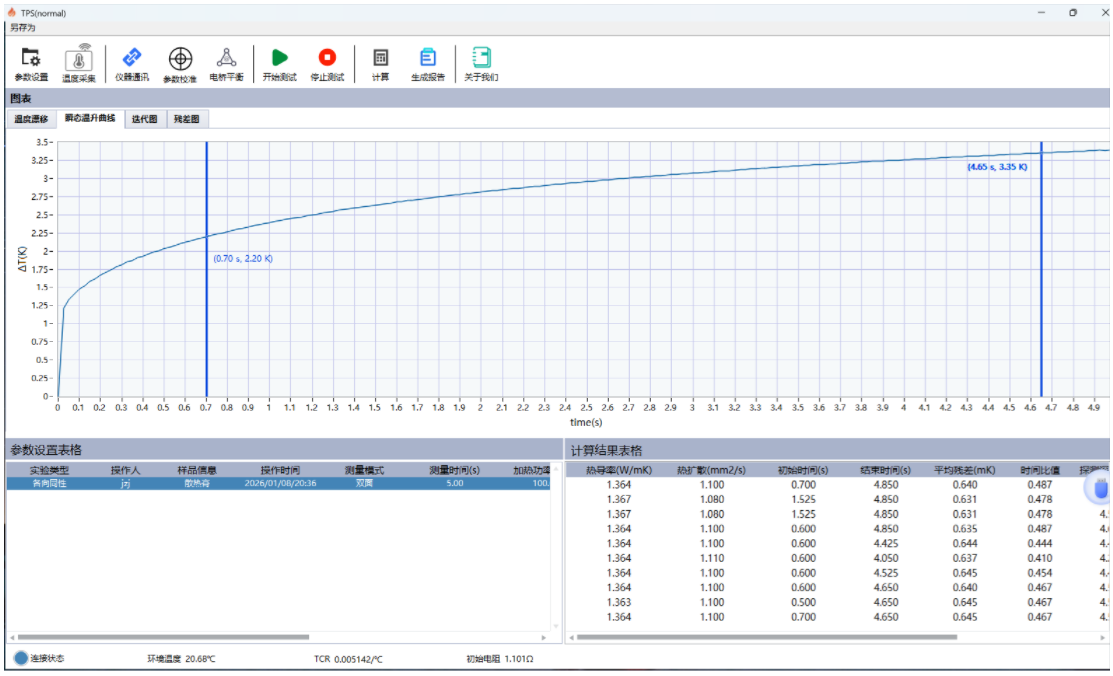The width and height of the screenshot is (1113, 676).
Task: Switch to the 残差图 tab
Action: coord(187,119)
